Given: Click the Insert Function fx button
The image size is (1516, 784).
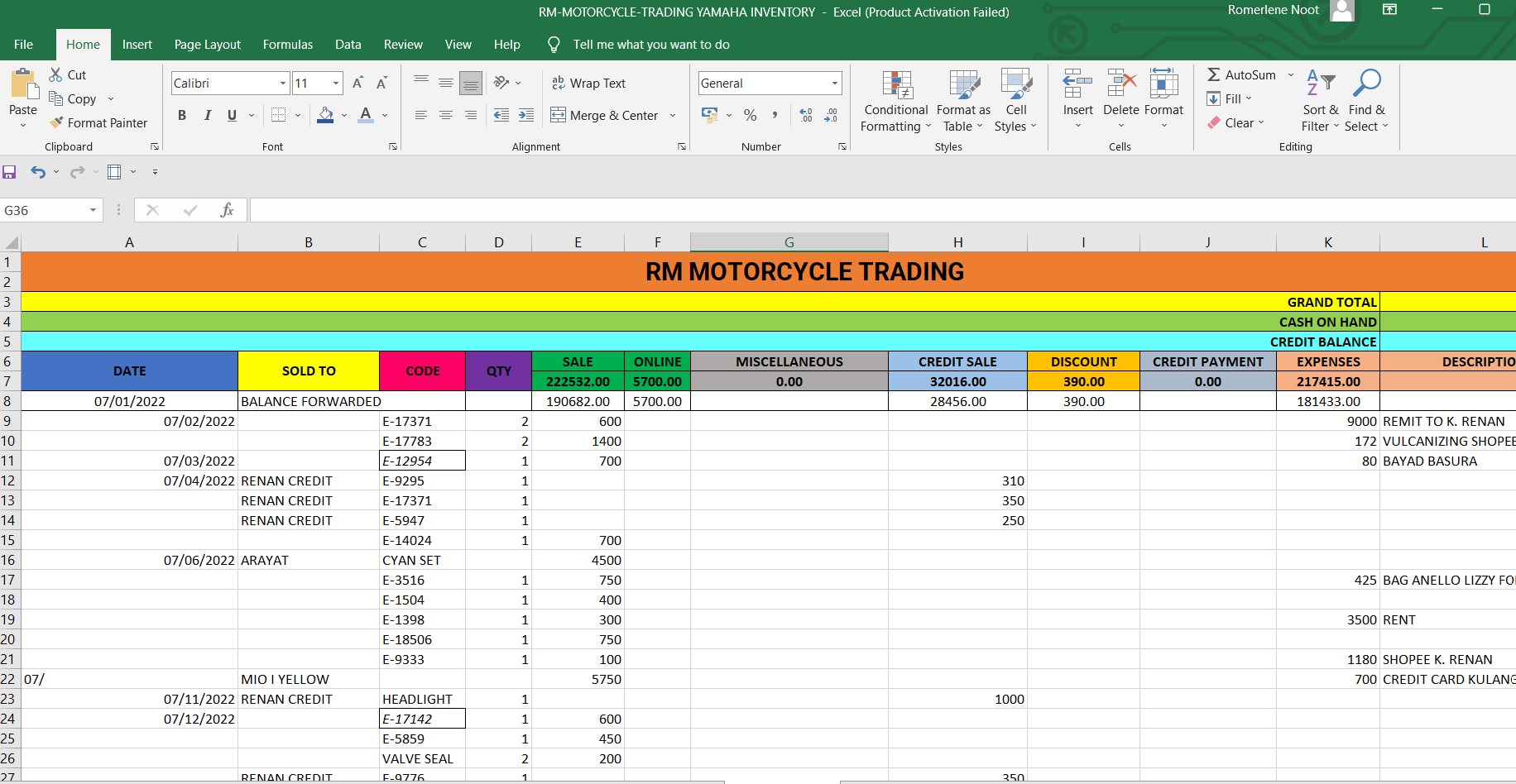Looking at the screenshot, I should [x=227, y=210].
